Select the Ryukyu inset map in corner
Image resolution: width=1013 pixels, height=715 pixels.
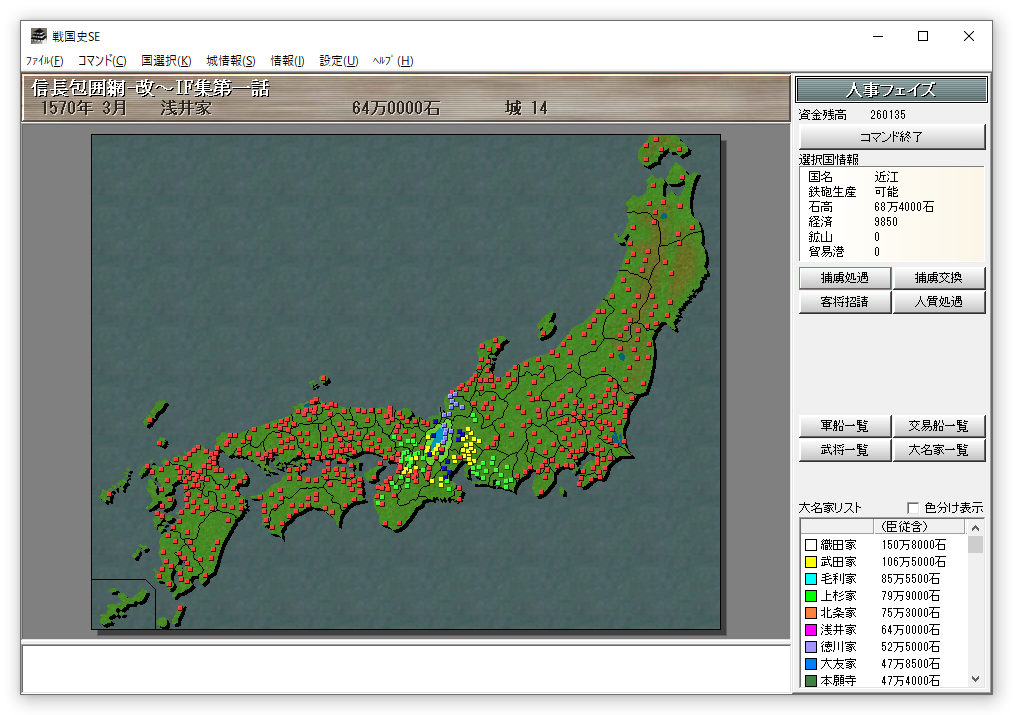tap(123, 603)
